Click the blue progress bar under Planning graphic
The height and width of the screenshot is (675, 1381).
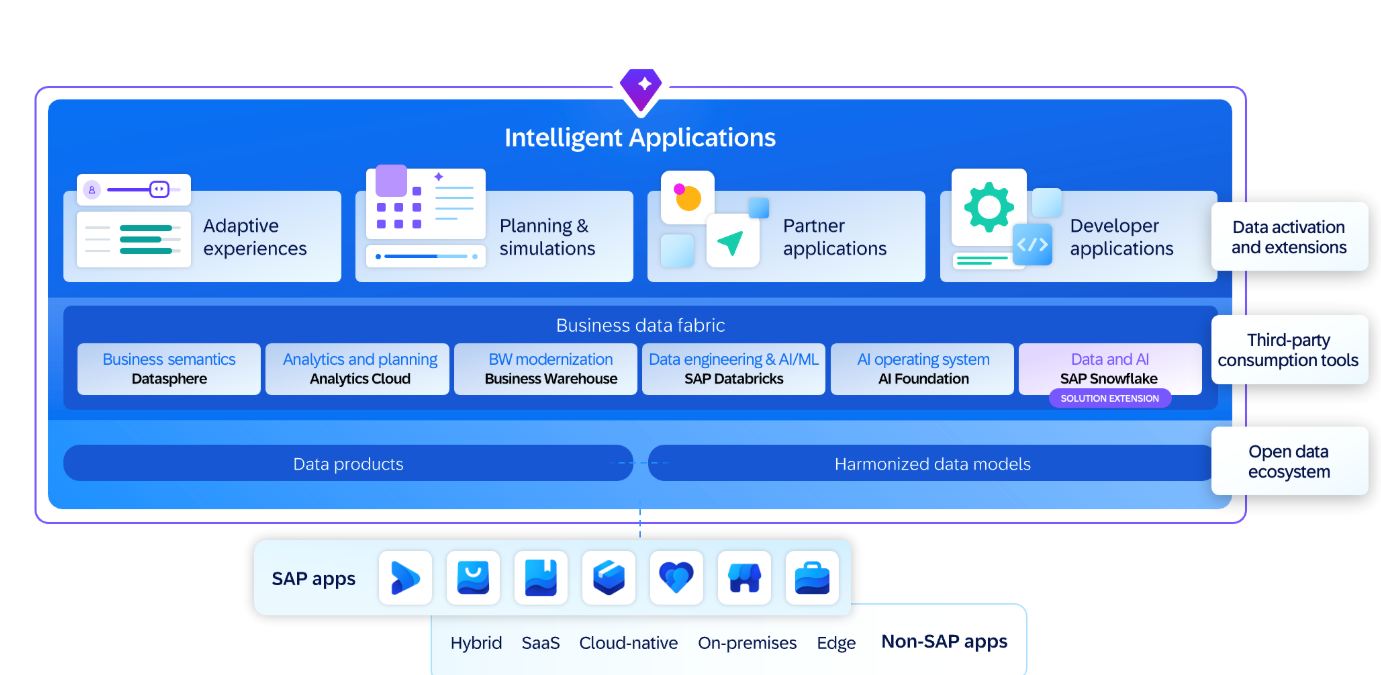click(x=426, y=256)
